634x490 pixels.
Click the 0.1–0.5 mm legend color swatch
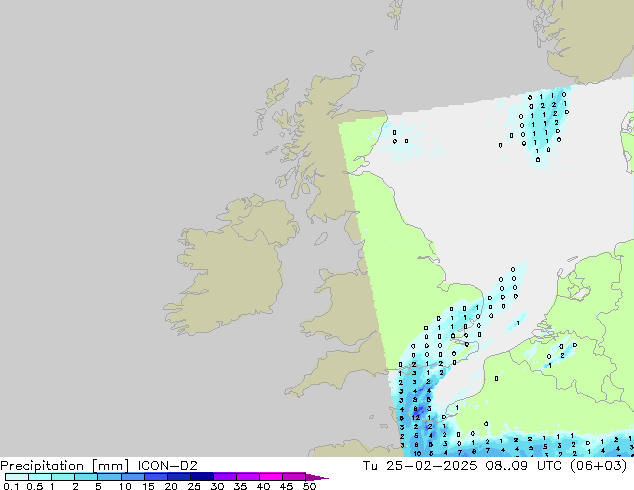(17, 477)
